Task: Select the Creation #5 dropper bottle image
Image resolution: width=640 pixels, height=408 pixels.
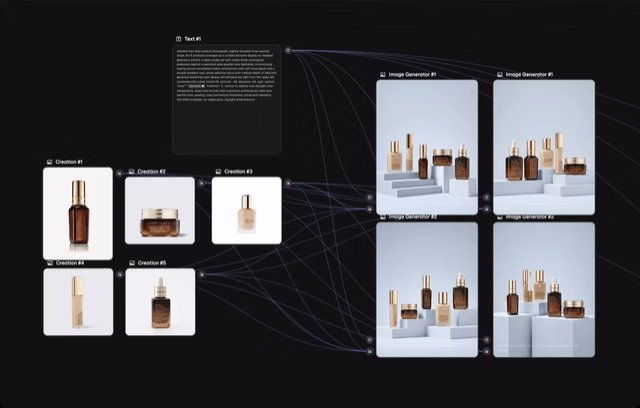Action: [160, 302]
